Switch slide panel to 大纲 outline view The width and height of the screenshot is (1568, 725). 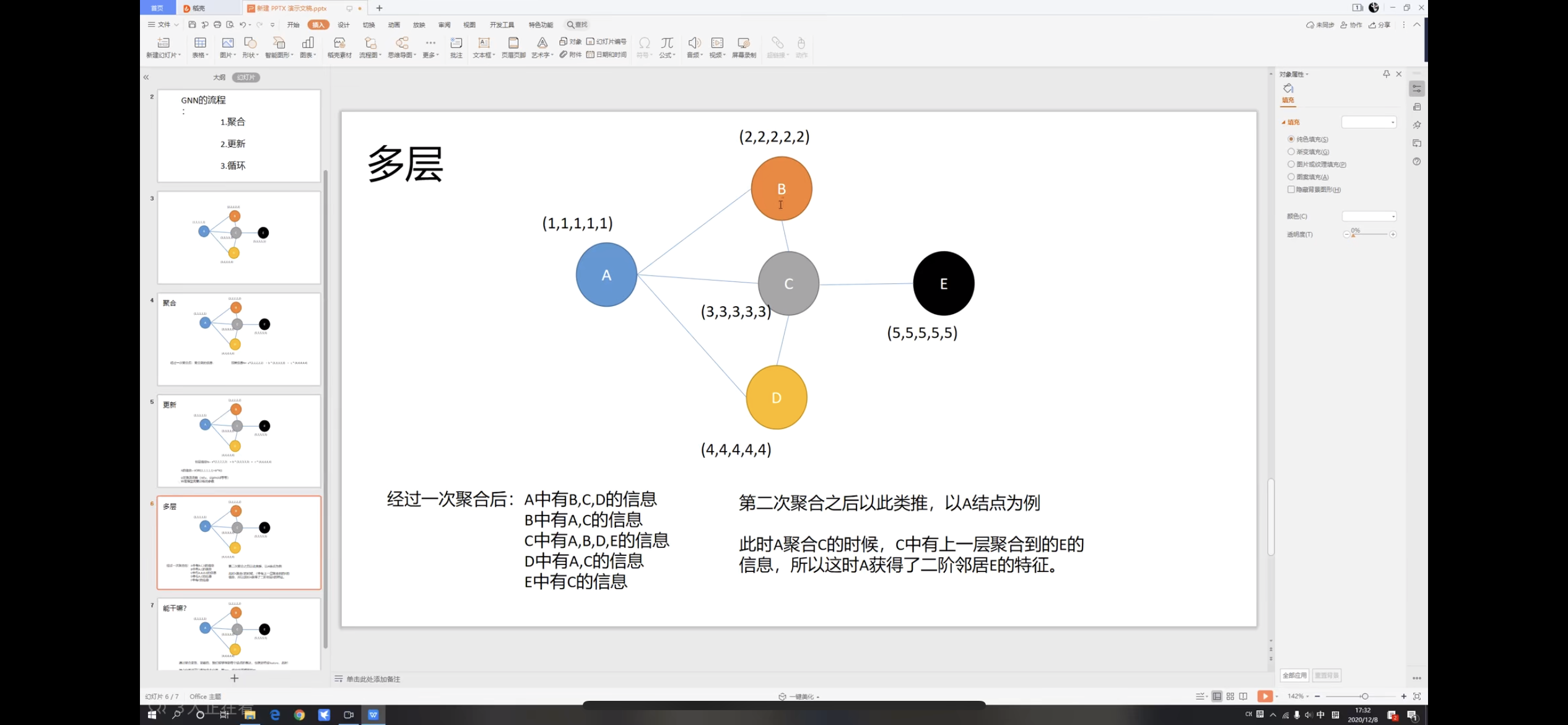tap(219, 77)
